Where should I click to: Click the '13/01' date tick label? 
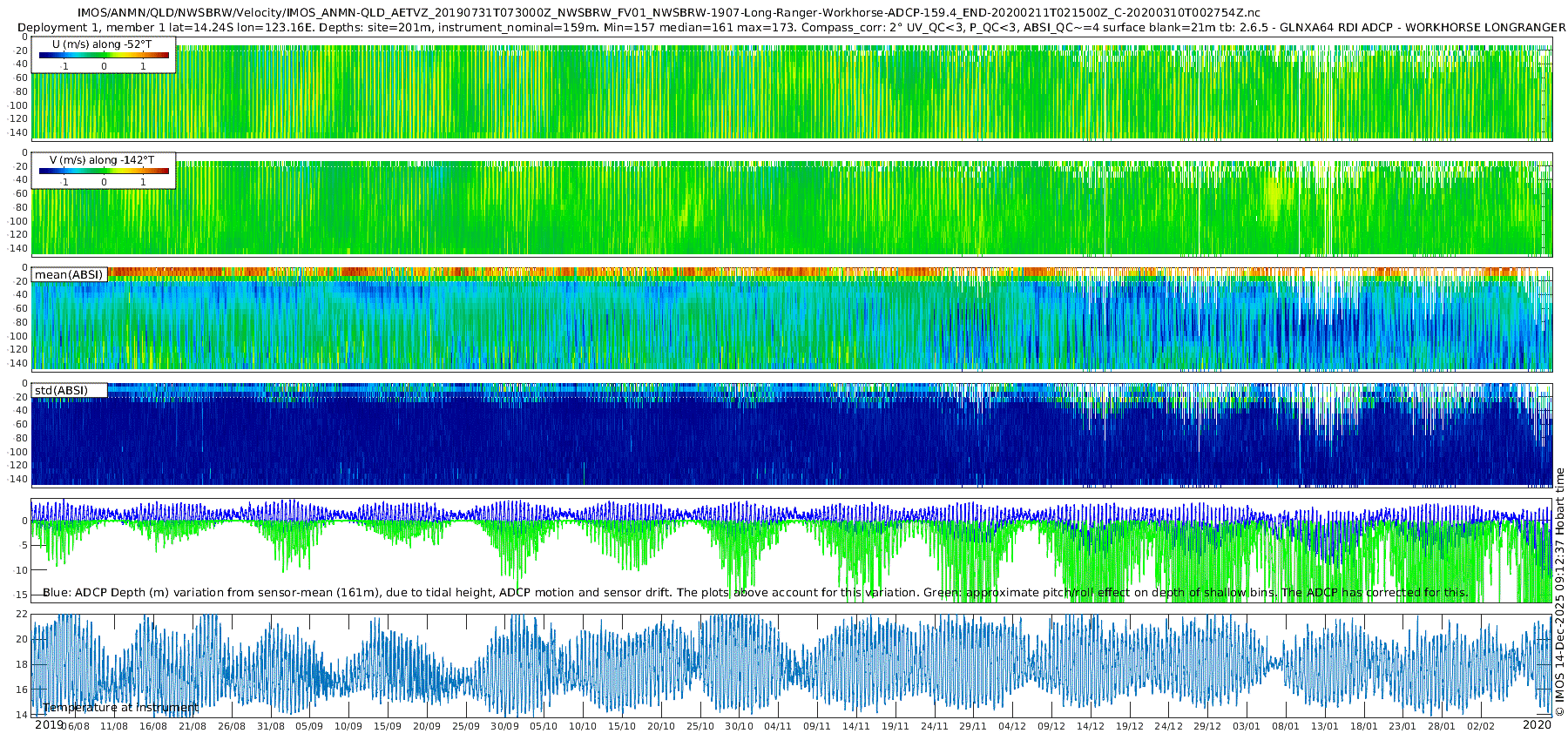[x=1325, y=726]
